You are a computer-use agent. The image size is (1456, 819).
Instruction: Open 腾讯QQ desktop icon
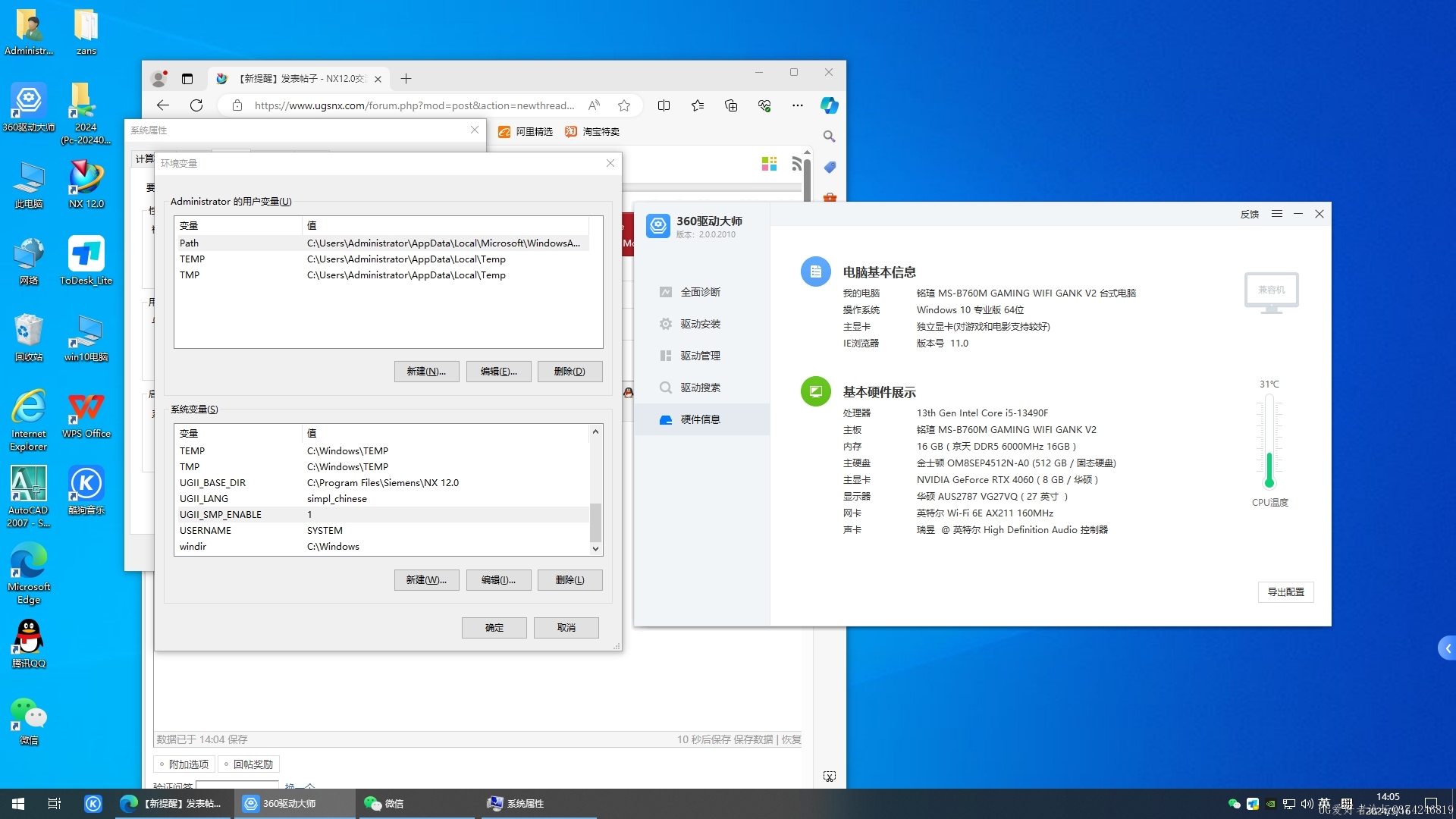pos(29,644)
